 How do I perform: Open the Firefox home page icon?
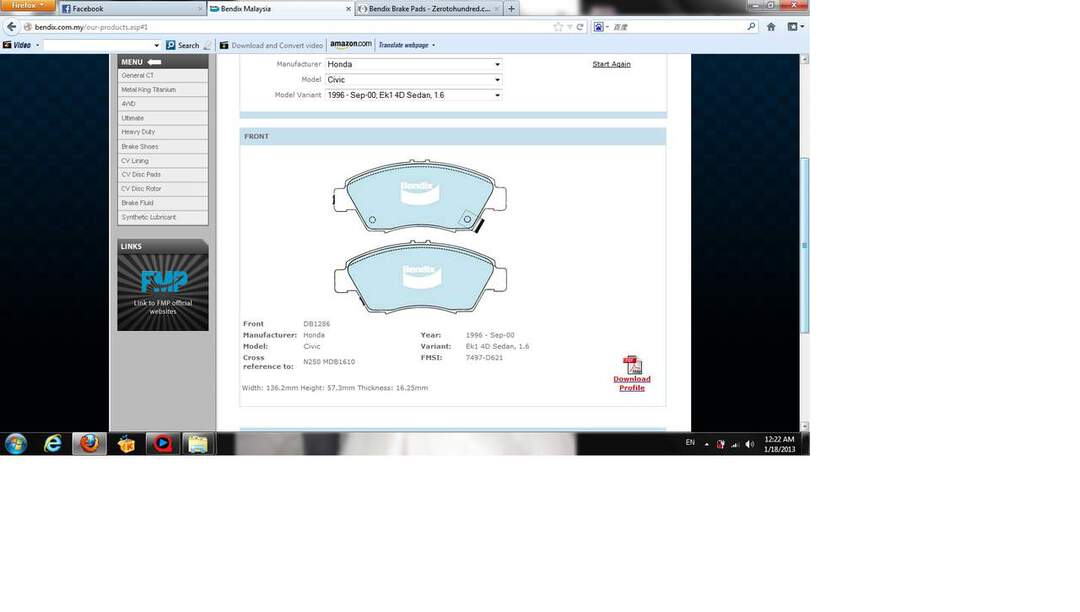771,27
